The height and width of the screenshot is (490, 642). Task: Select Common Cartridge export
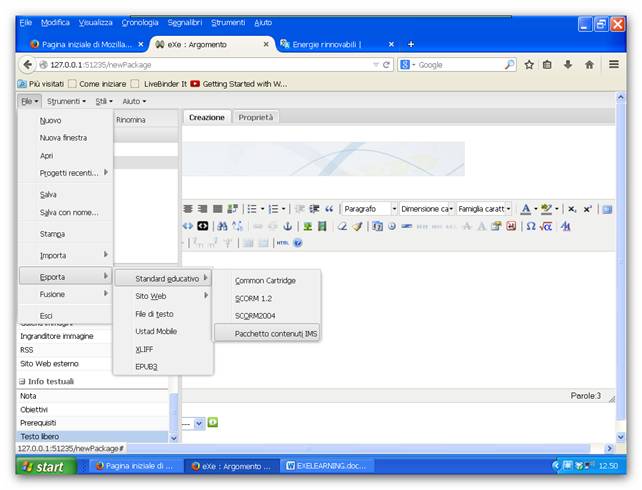click(265, 281)
